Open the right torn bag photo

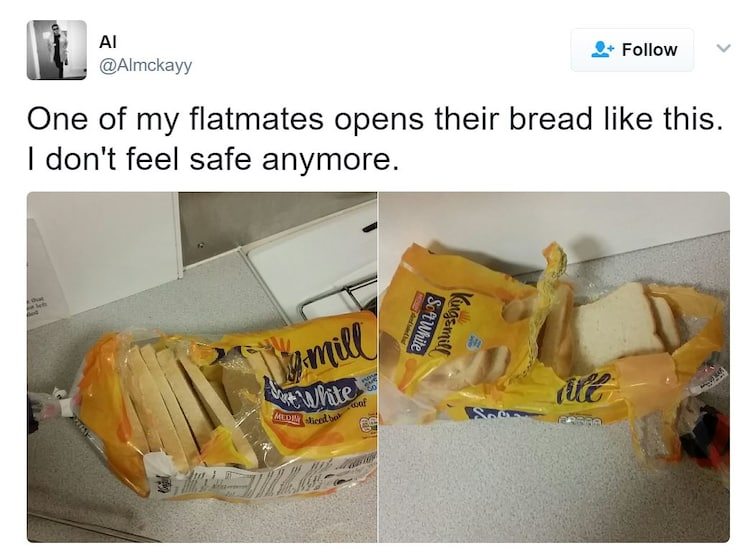pos(554,367)
